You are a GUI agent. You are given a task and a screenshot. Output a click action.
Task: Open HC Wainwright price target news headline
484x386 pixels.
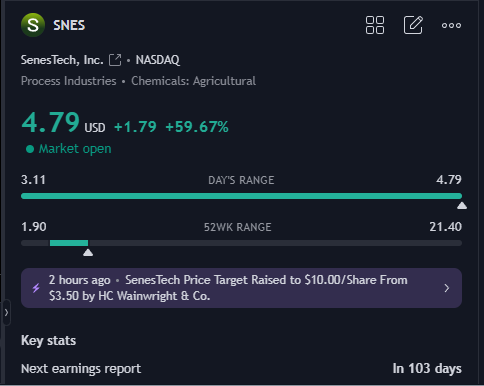pos(228,288)
